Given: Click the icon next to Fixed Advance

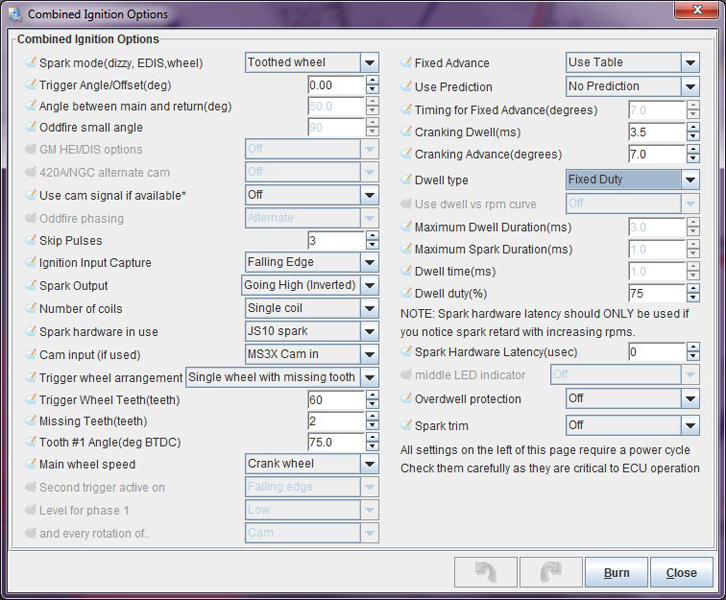Looking at the screenshot, I should point(406,63).
